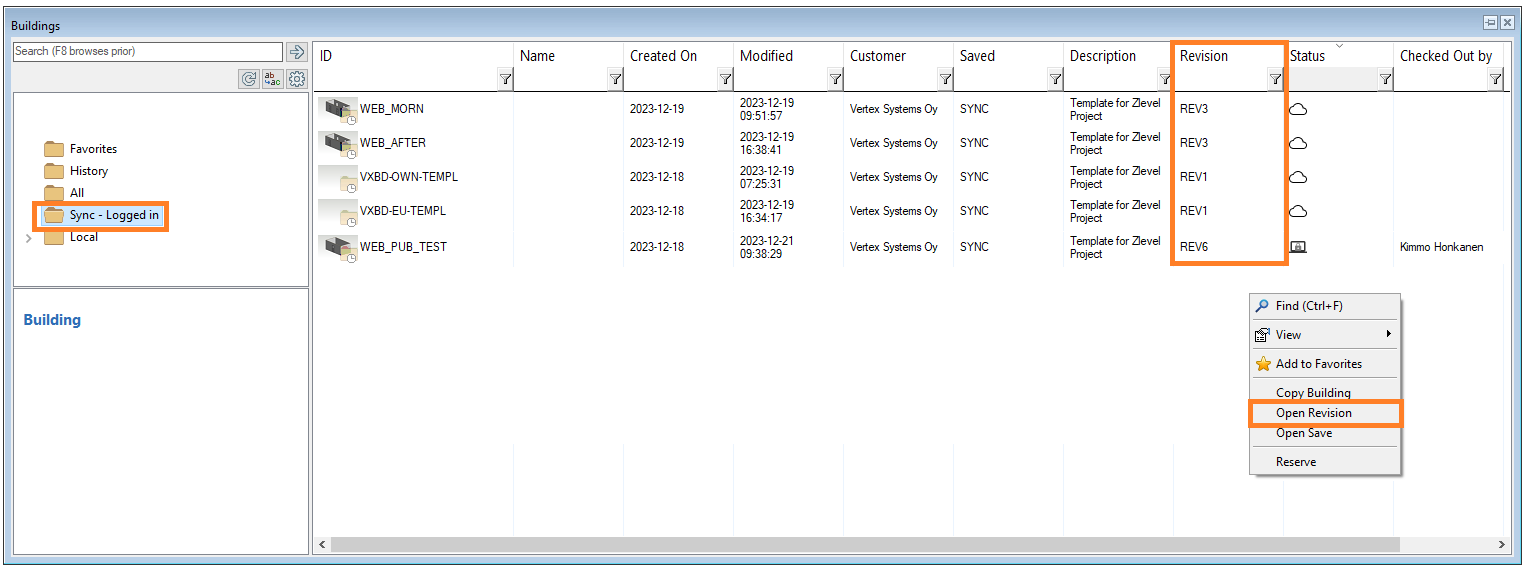Screen dimensions: 1528x567
Task: Click the Kimmo Honkanen cell
Action: click(x=1441, y=246)
